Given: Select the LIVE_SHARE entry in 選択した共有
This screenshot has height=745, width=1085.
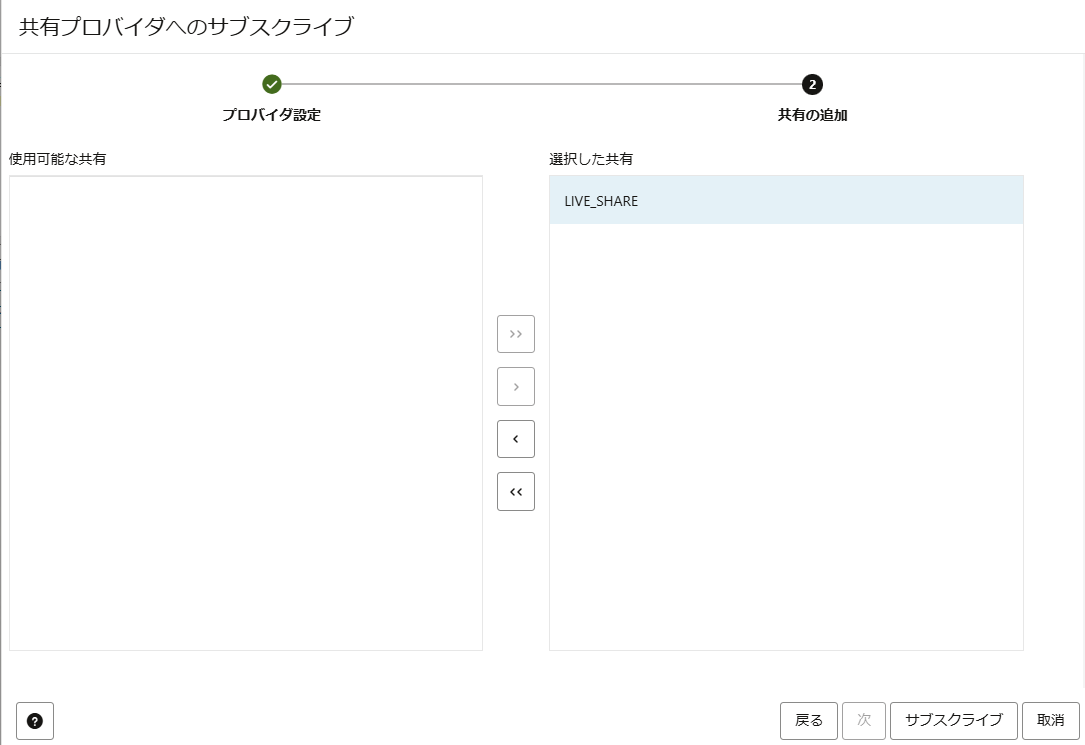Looking at the screenshot, I should coord(601,200).
